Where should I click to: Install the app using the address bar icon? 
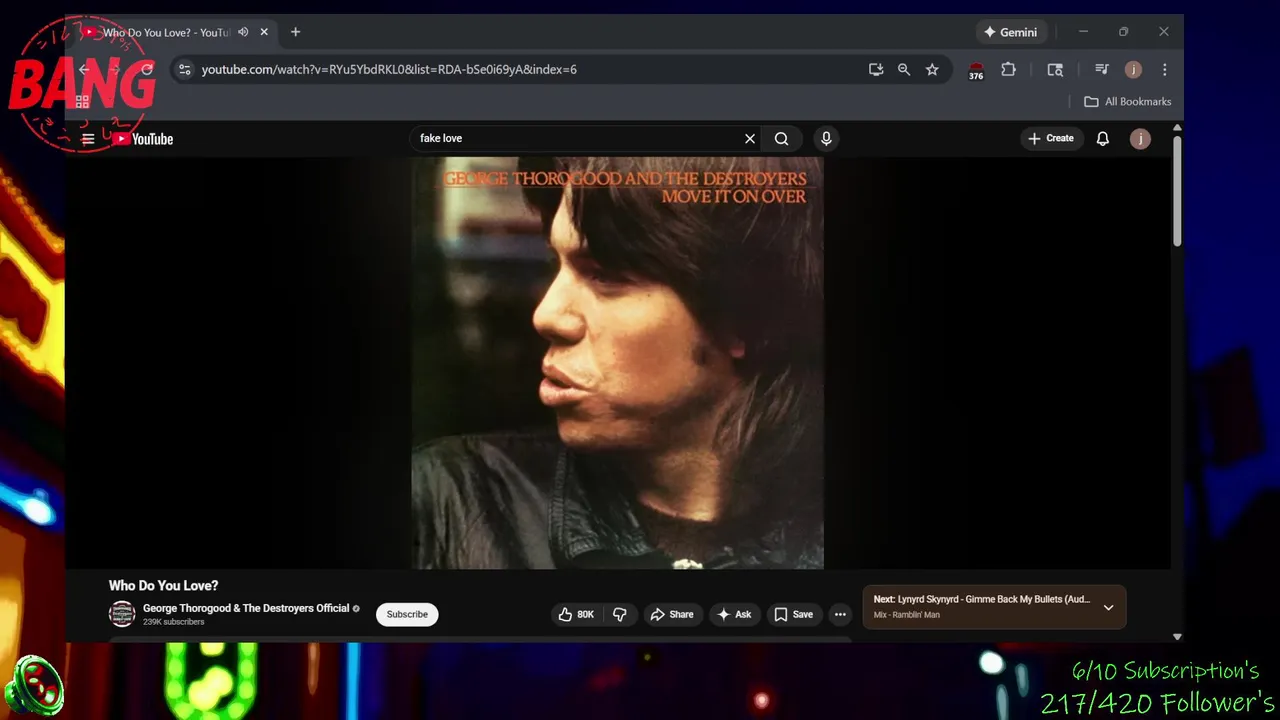tap(876, 69)
